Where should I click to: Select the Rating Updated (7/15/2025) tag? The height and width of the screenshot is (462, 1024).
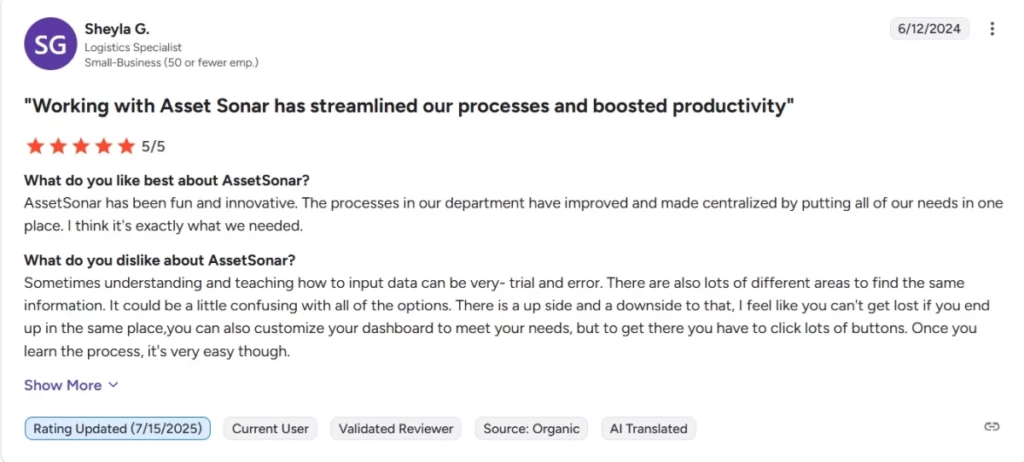(118, 429)
